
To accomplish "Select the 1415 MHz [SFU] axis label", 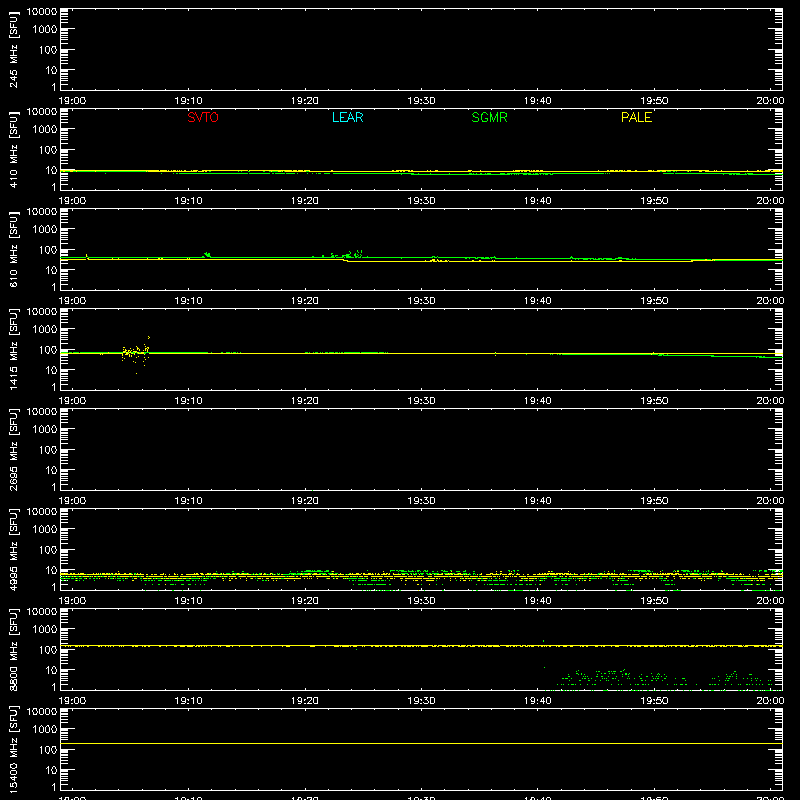I will pyautogui.click(x=13, y=349).
